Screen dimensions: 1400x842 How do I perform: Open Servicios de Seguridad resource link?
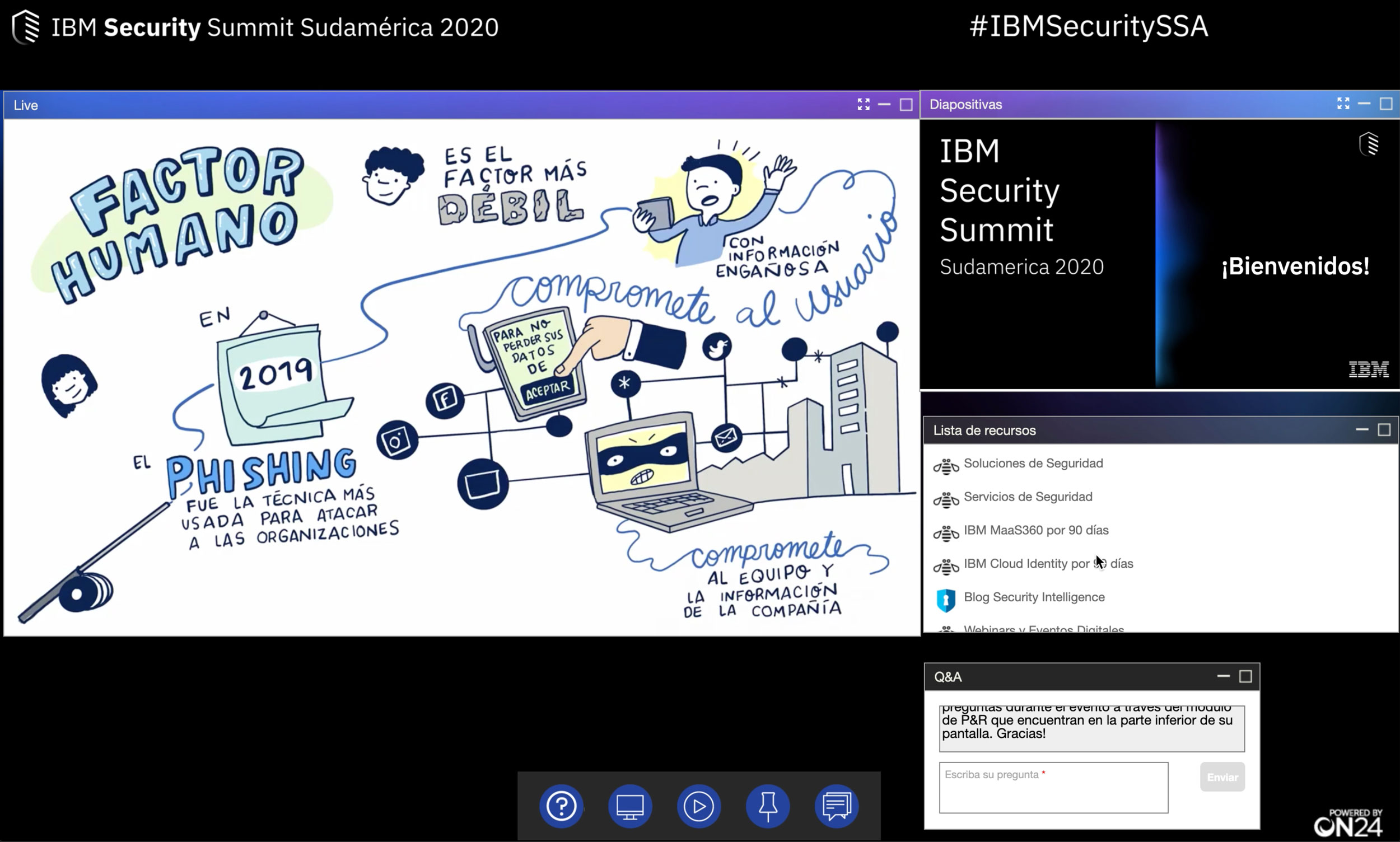point(1028,497)
